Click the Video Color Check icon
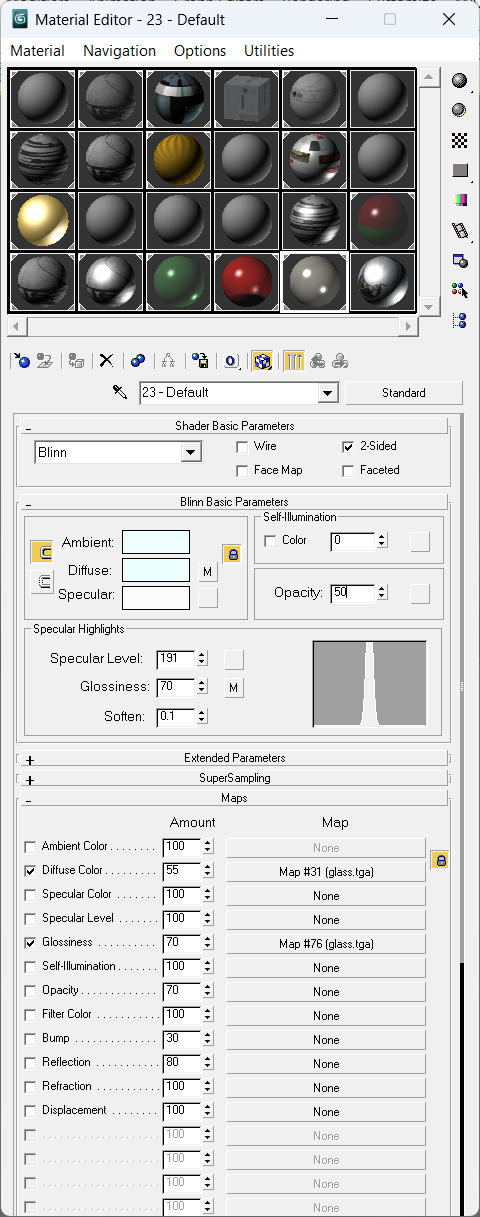 pos(459,200)
